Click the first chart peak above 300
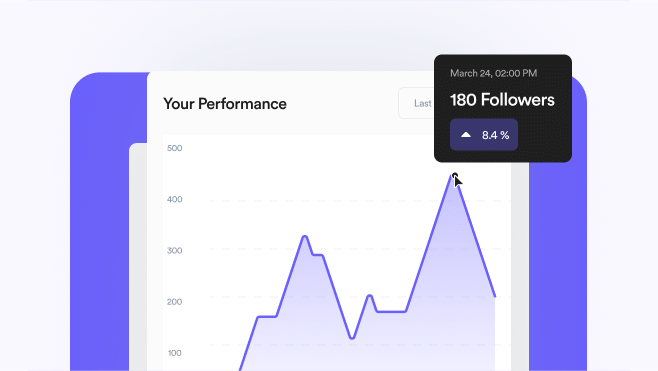The width and height of the screenshot is (658, 371). pos(305,237)
